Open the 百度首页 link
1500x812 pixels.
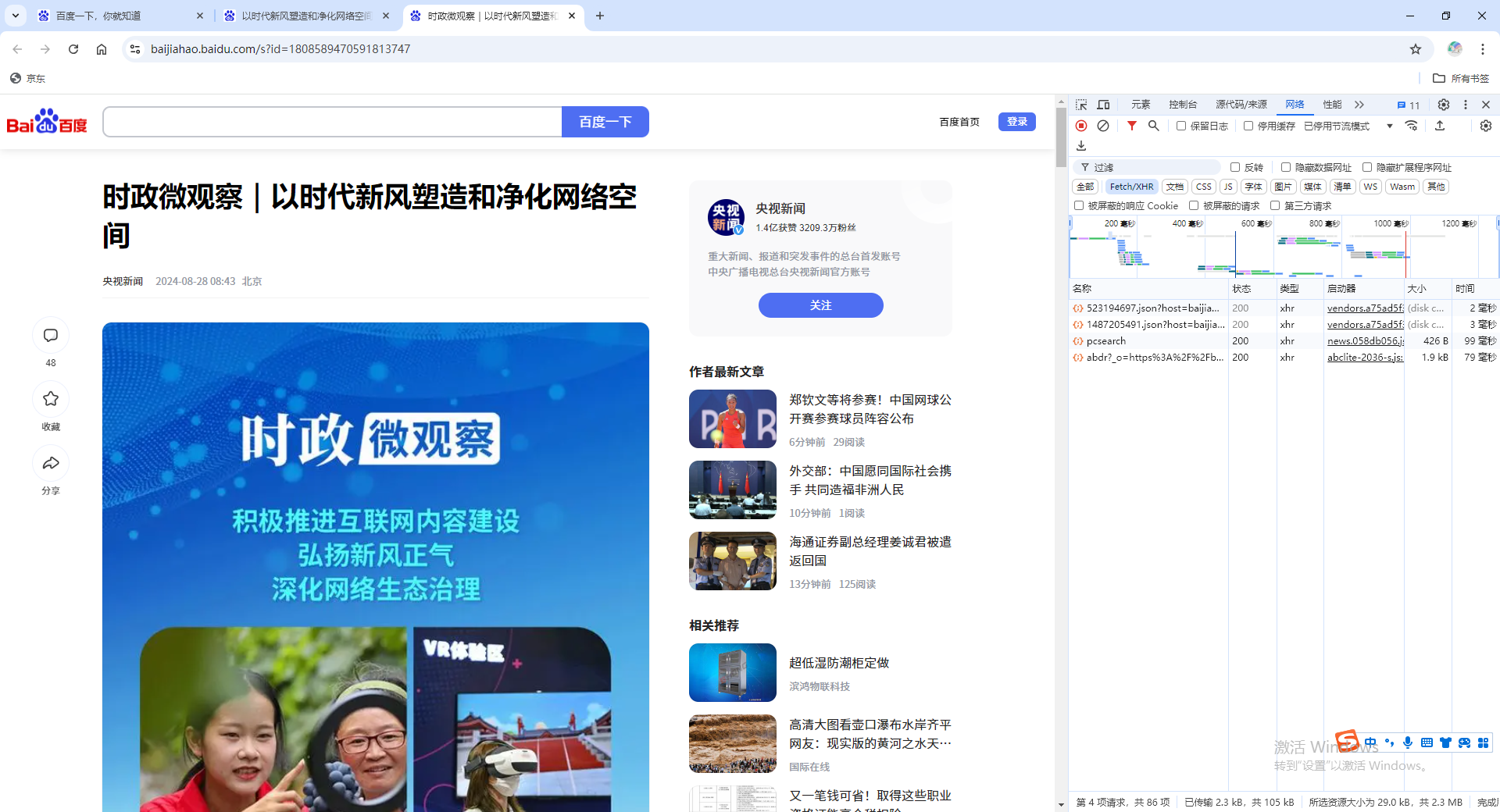[x=959, y=122]
